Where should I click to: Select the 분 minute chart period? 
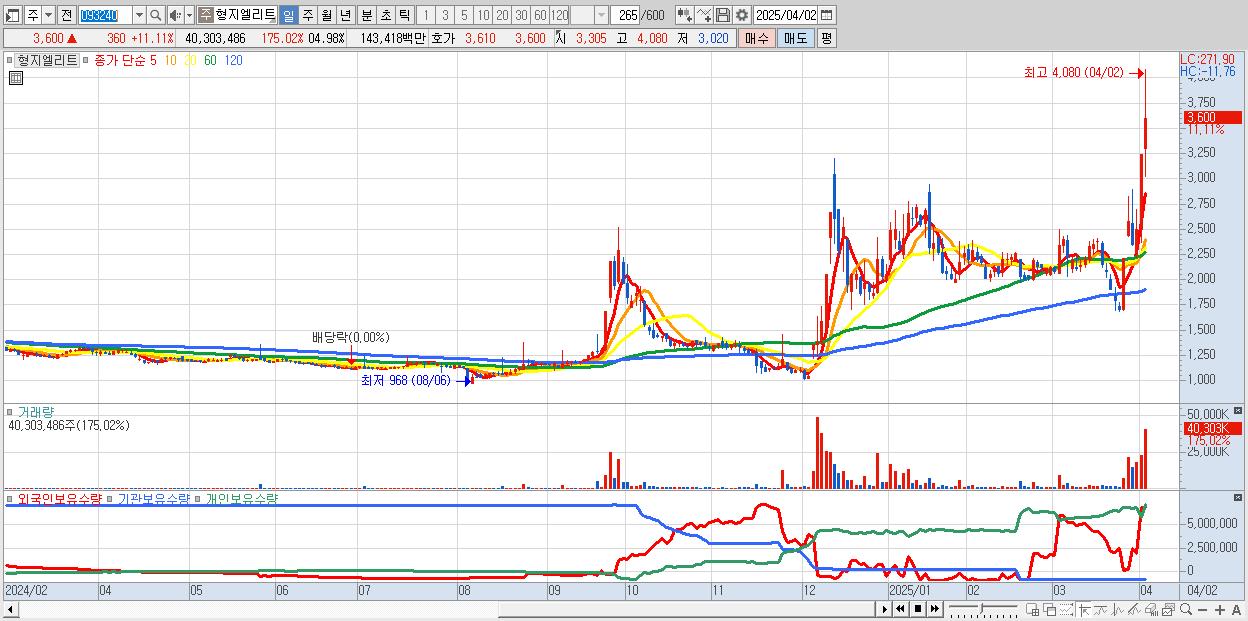pyautogui.click(x=366, y=15)
